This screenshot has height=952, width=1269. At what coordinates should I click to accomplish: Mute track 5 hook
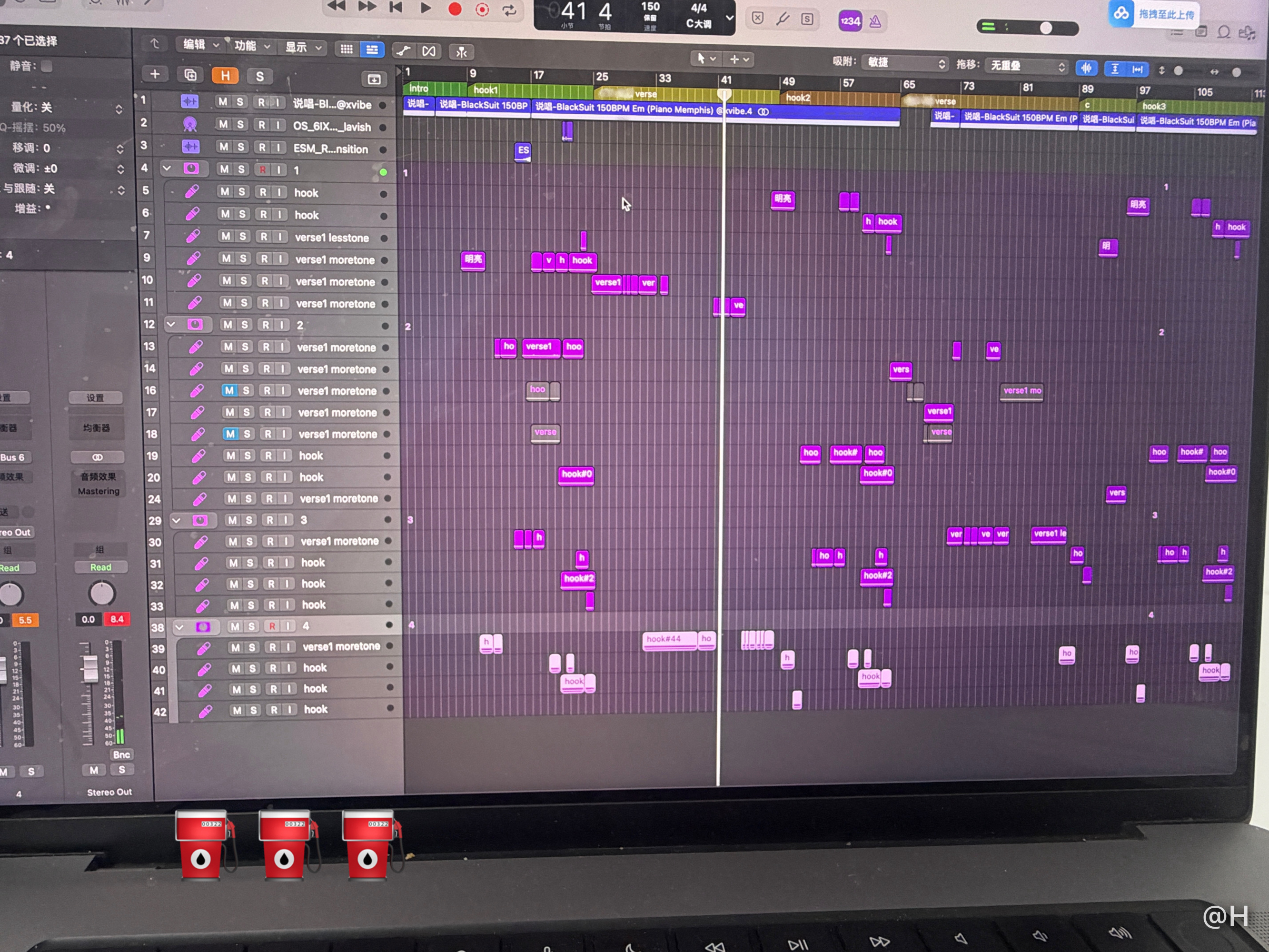click(225, 192)
